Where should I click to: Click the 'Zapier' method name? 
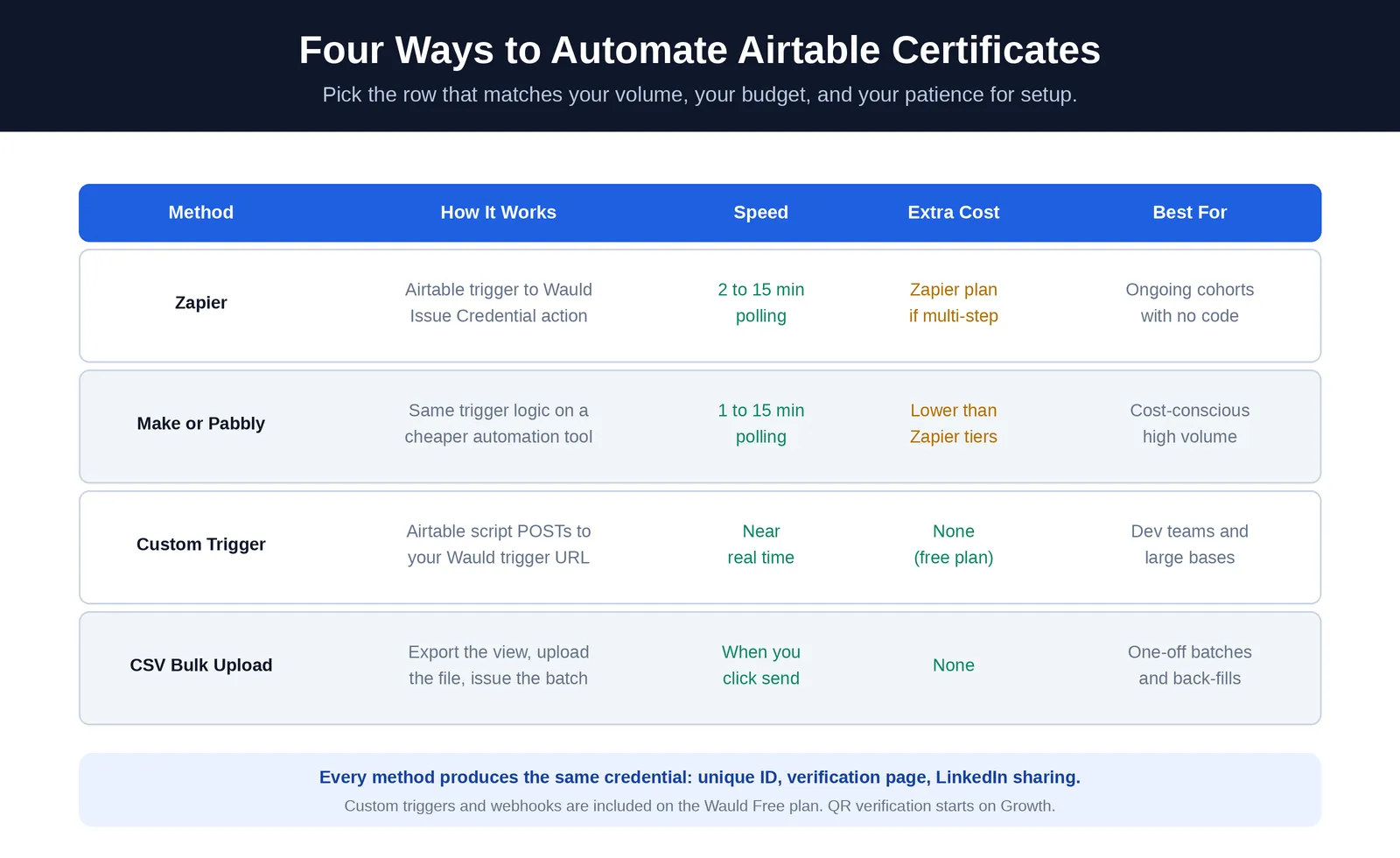(x=201, y=303)
